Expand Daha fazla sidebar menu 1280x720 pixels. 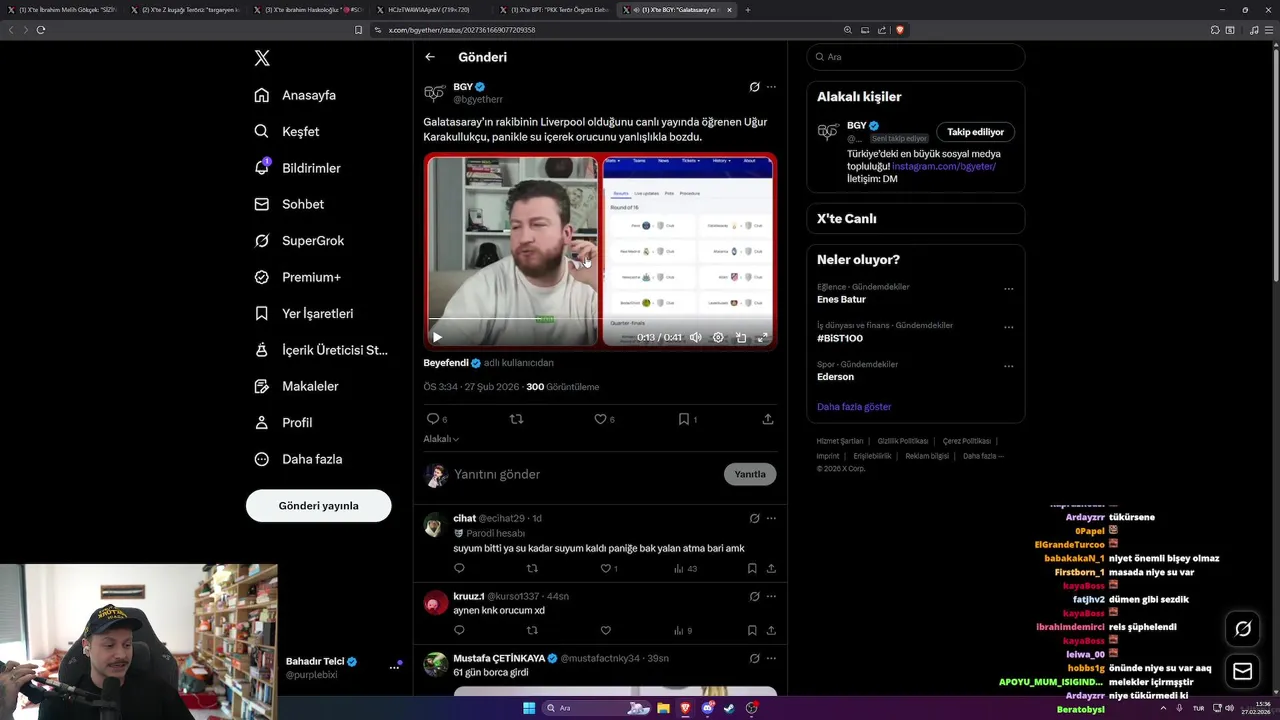point(299,459)
